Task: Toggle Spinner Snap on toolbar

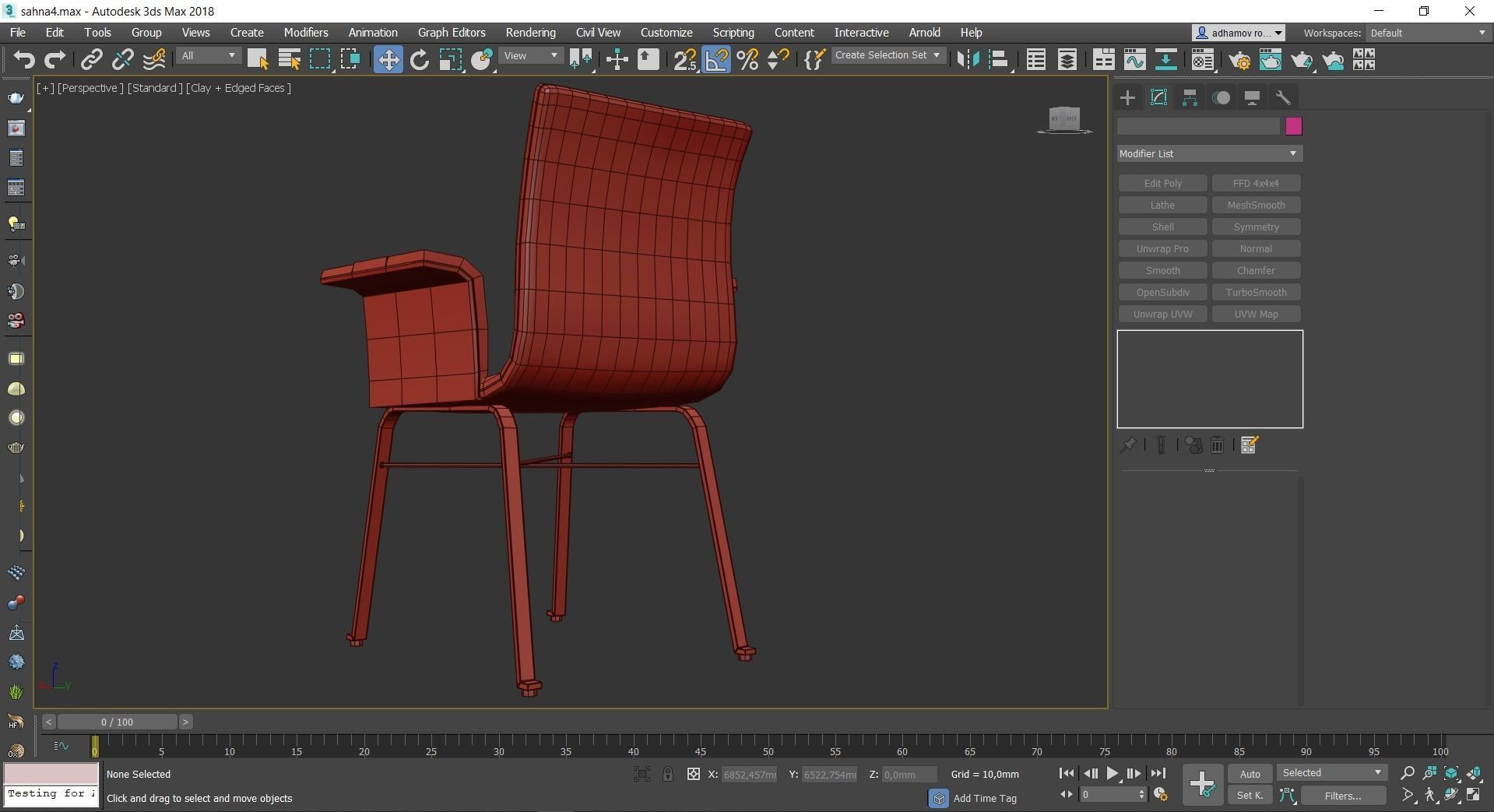Action: [x=778, y=60]
